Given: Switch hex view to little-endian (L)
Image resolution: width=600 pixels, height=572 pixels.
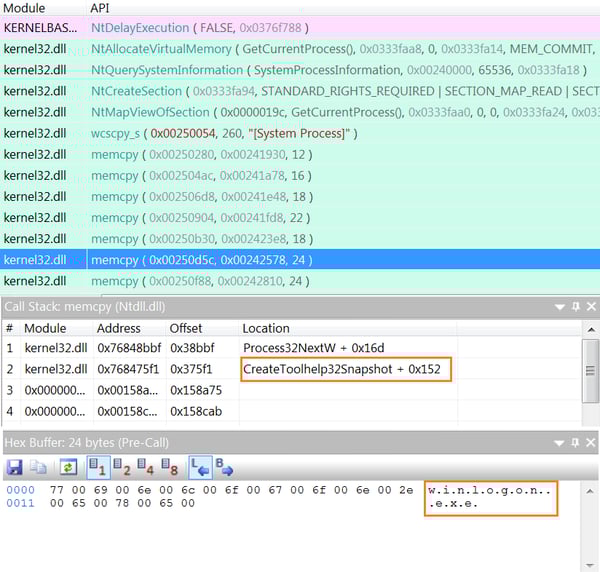Looking at the screenshot, I should pyautogui.click(x=200, y=467).
